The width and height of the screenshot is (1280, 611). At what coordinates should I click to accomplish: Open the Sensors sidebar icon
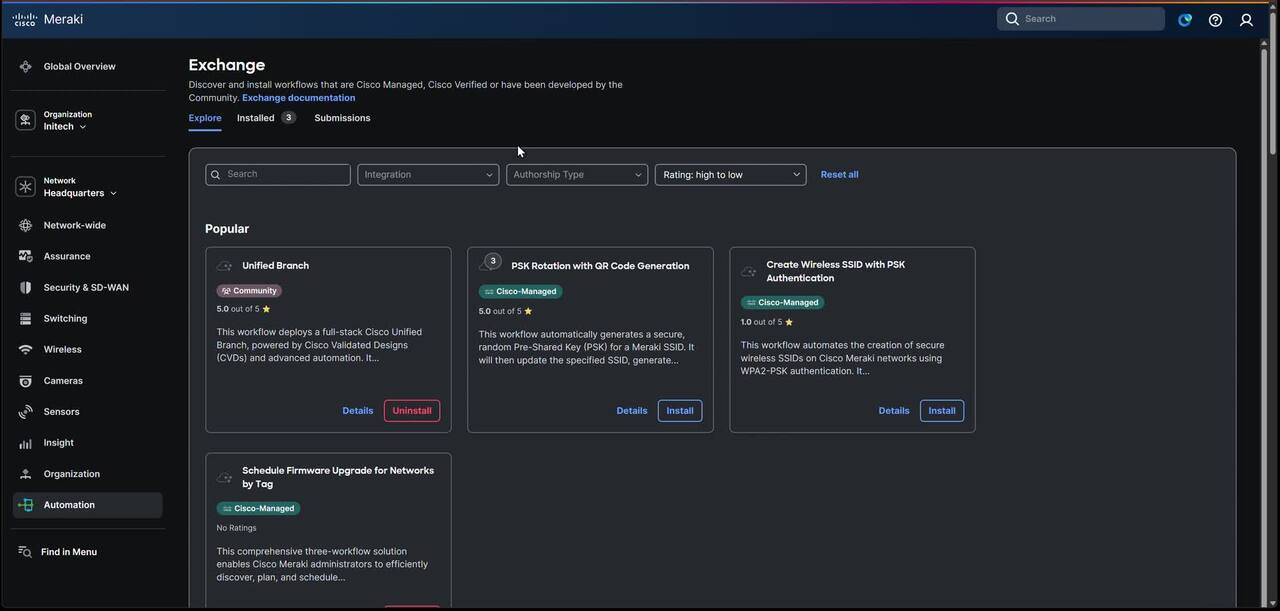(x=25, y=412)
